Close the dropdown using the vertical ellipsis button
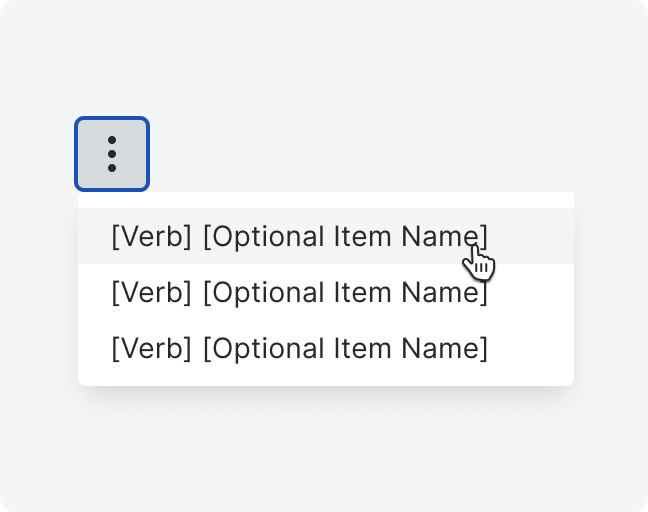The height and width of the screenshot is (512, 648). [112, 154]
